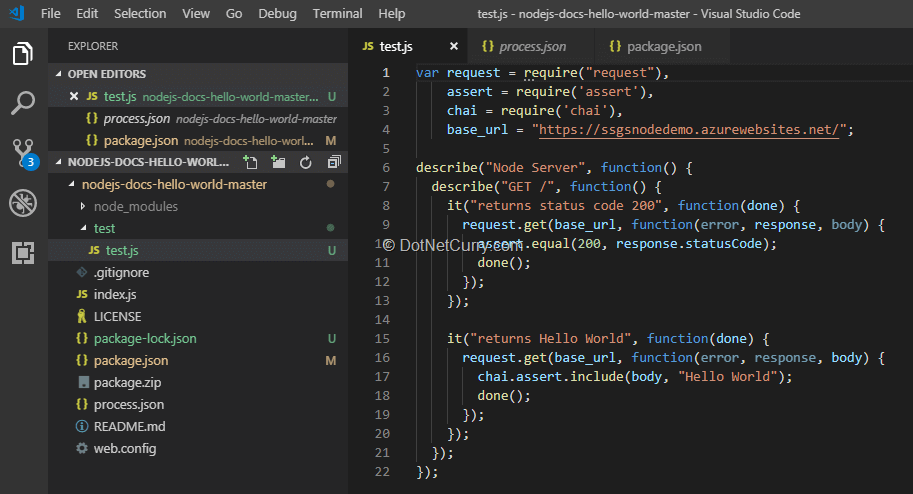The height and width of the screenshot is (494, 913).
Task: Click the JS icon of index.js
Action: [x=82, y=294]
